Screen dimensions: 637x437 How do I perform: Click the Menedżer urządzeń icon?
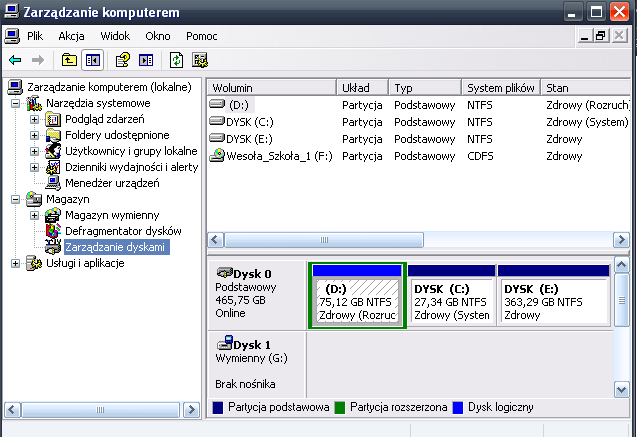tap(53, 183)
